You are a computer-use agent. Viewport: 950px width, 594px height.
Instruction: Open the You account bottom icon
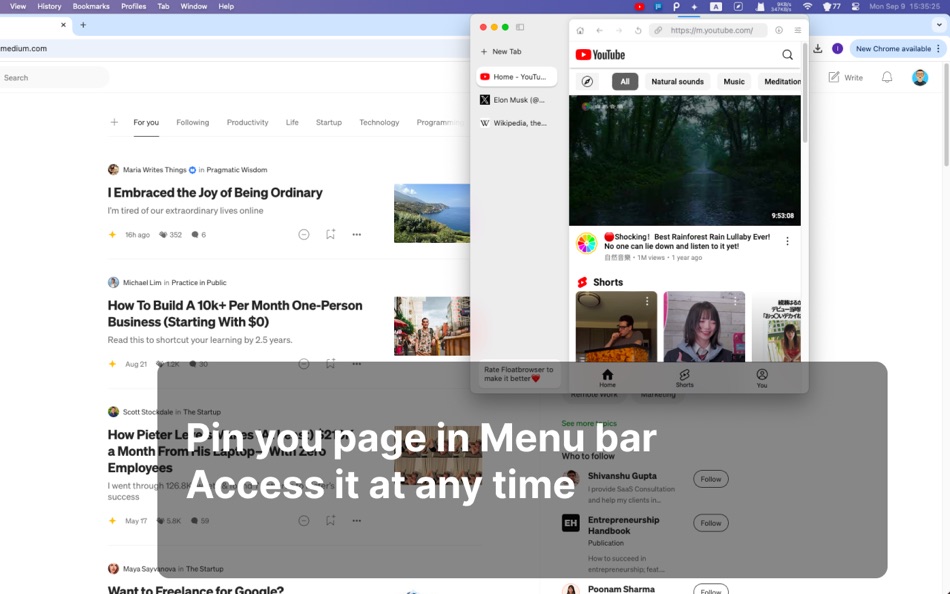[x=762, y=378]
